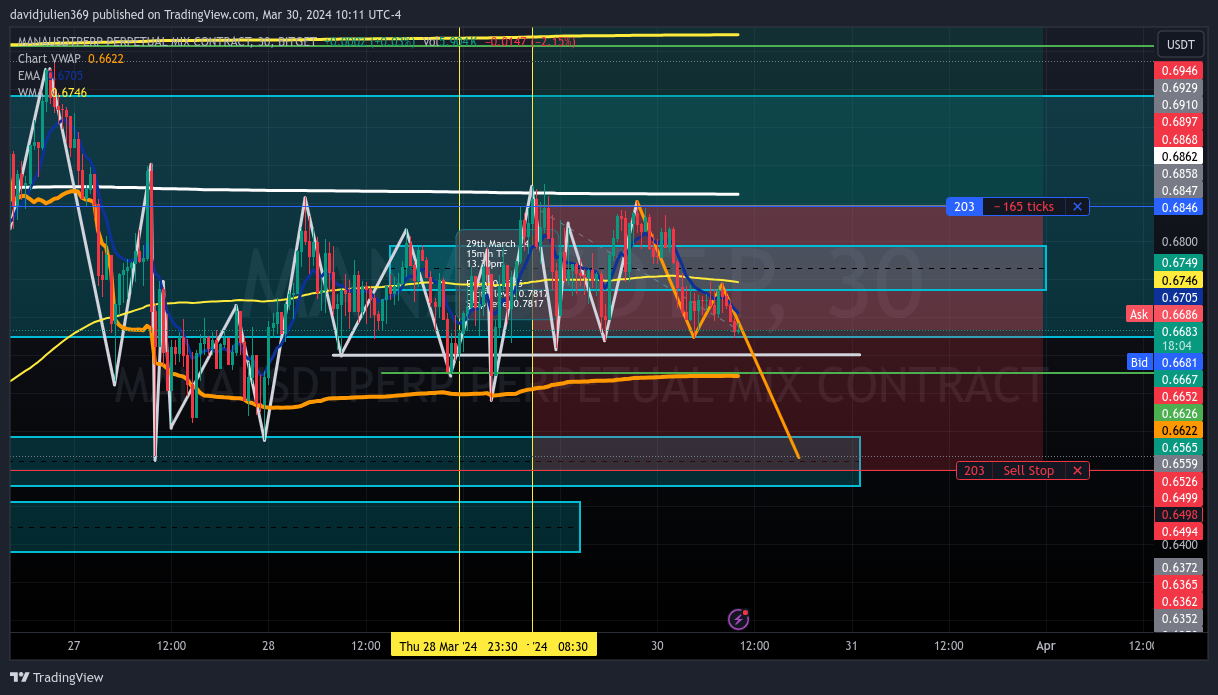The height and width of the screenshot is (695, 1218).
Task: Click the 0.6862 white price tag
Action: [x=1181, y=156]
